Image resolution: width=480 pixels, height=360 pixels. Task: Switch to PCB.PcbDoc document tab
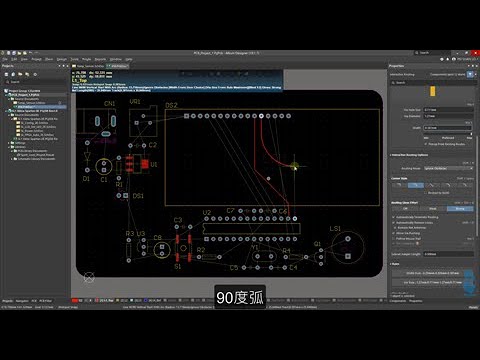pyautogui.click(x=117, y=66)
